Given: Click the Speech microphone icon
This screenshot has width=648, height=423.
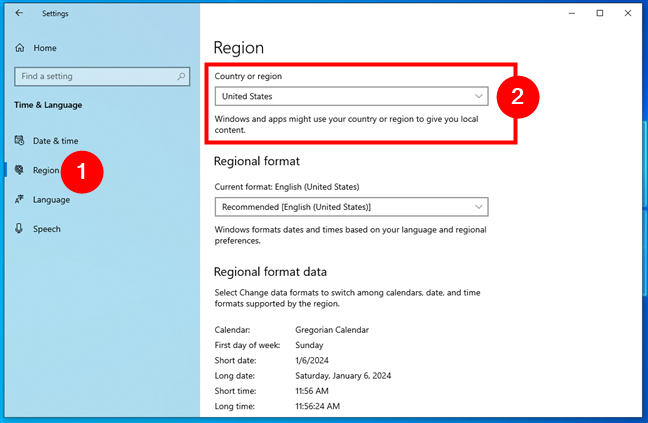Looking at the screenshot, I should pyautogui.click(x=19, y=228).
